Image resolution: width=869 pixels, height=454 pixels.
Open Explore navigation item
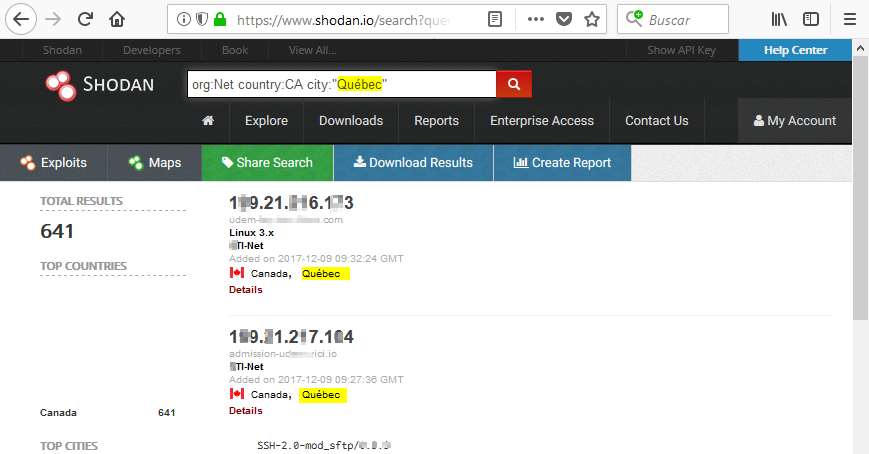tap(267, 121)
